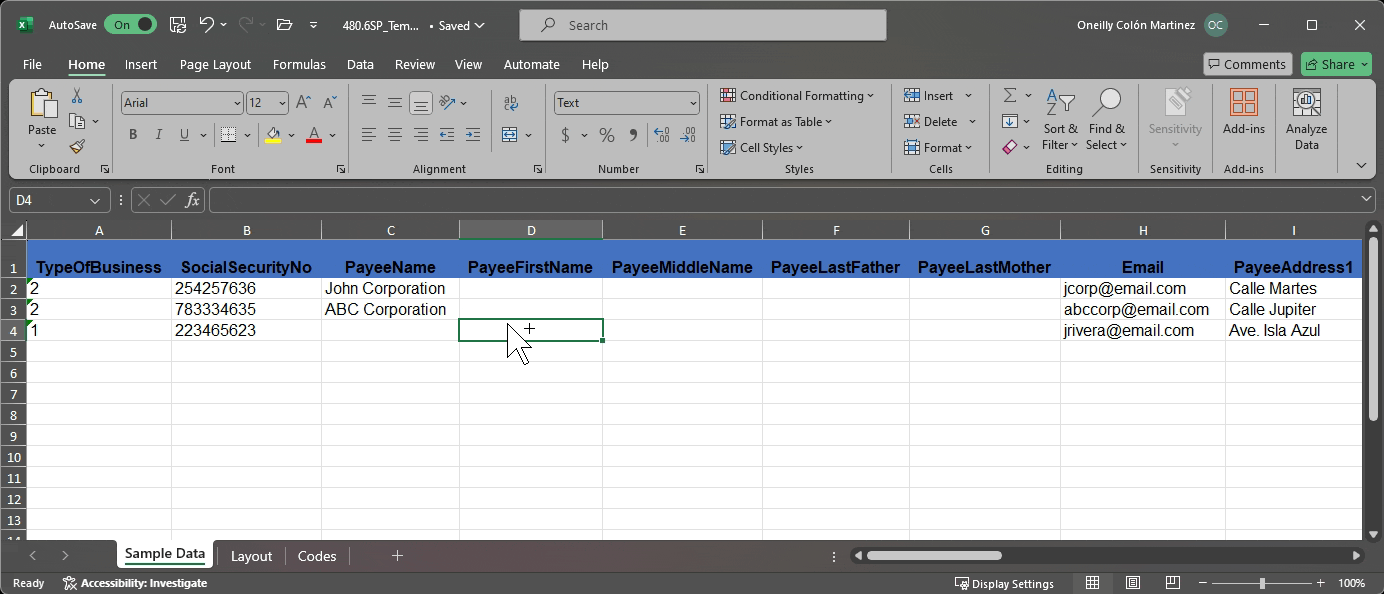Open the number format dropdown showing Text

coord(693,103)
